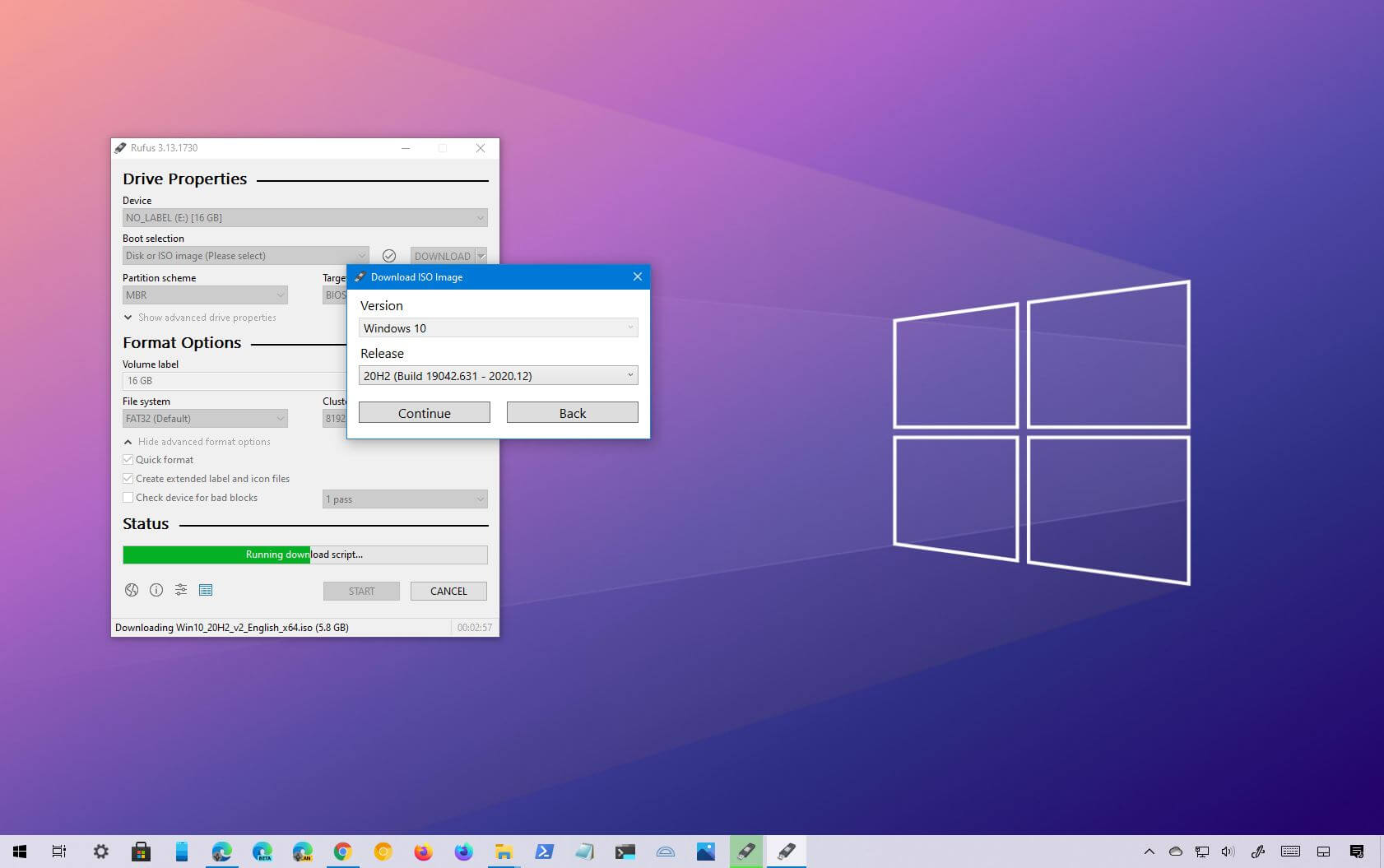
Task: Toggle the Quick format checkbox
Action: coord(128,459)
